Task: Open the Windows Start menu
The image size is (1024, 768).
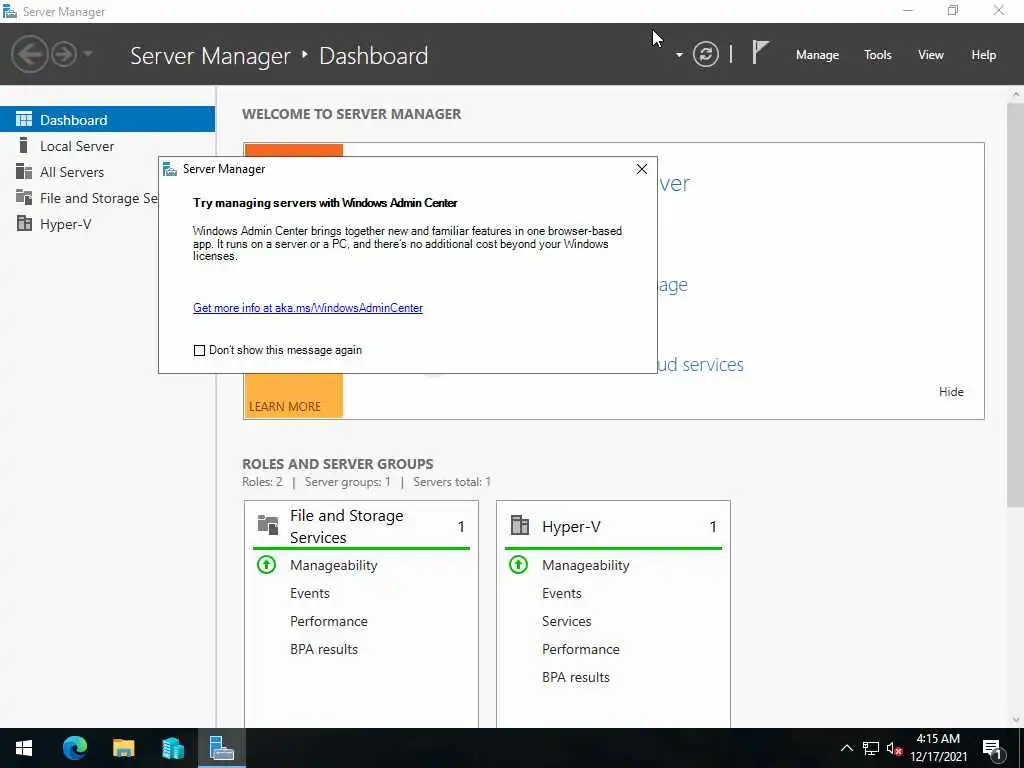Action: [24, 748]
